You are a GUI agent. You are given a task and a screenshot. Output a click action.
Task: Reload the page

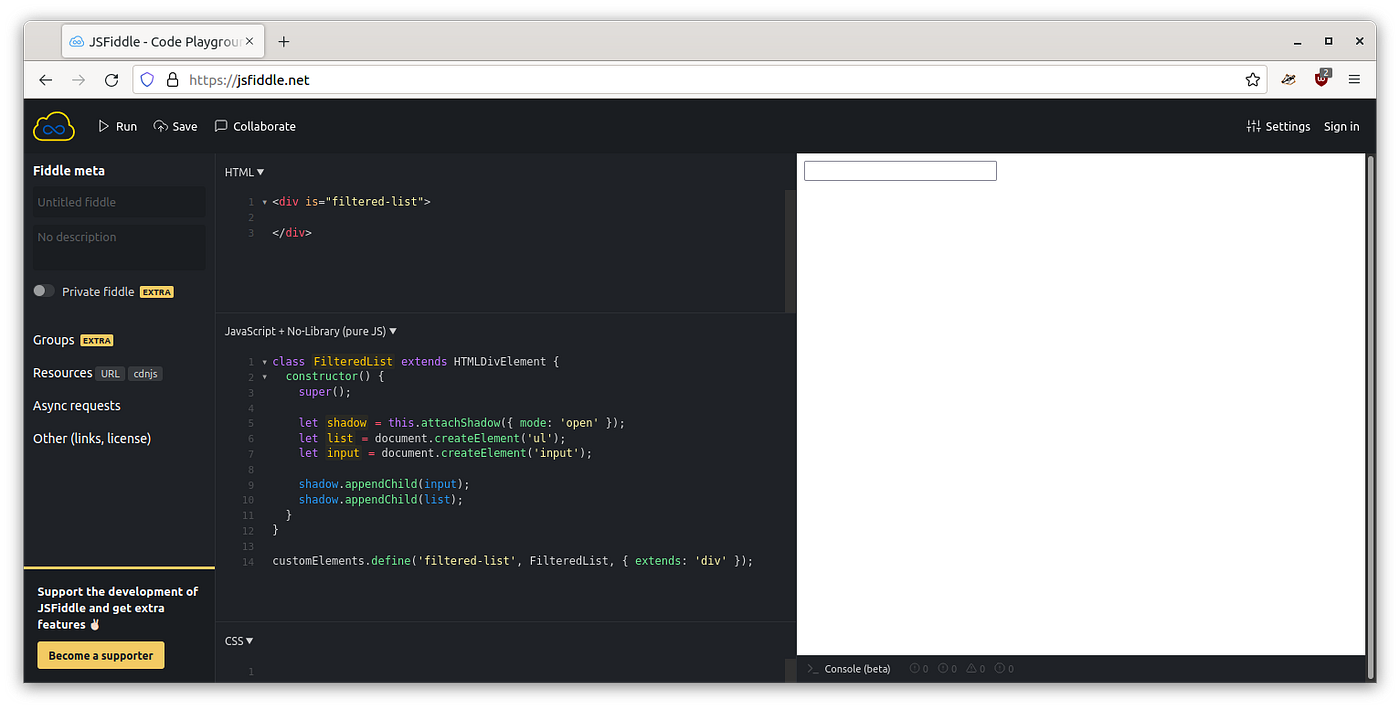click(x=112, y=80)
